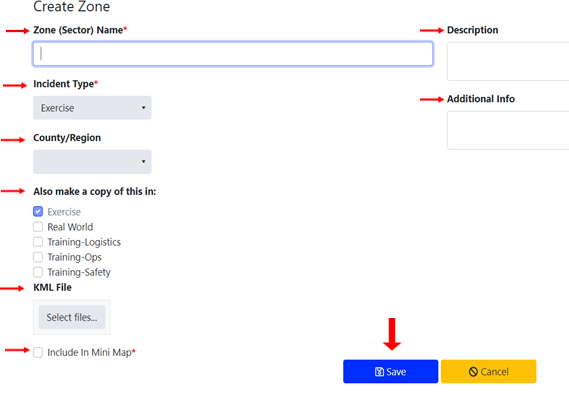Click the Incident Type dropdown arrow
The height and width of the screenshot is (400, 569).
144,108
